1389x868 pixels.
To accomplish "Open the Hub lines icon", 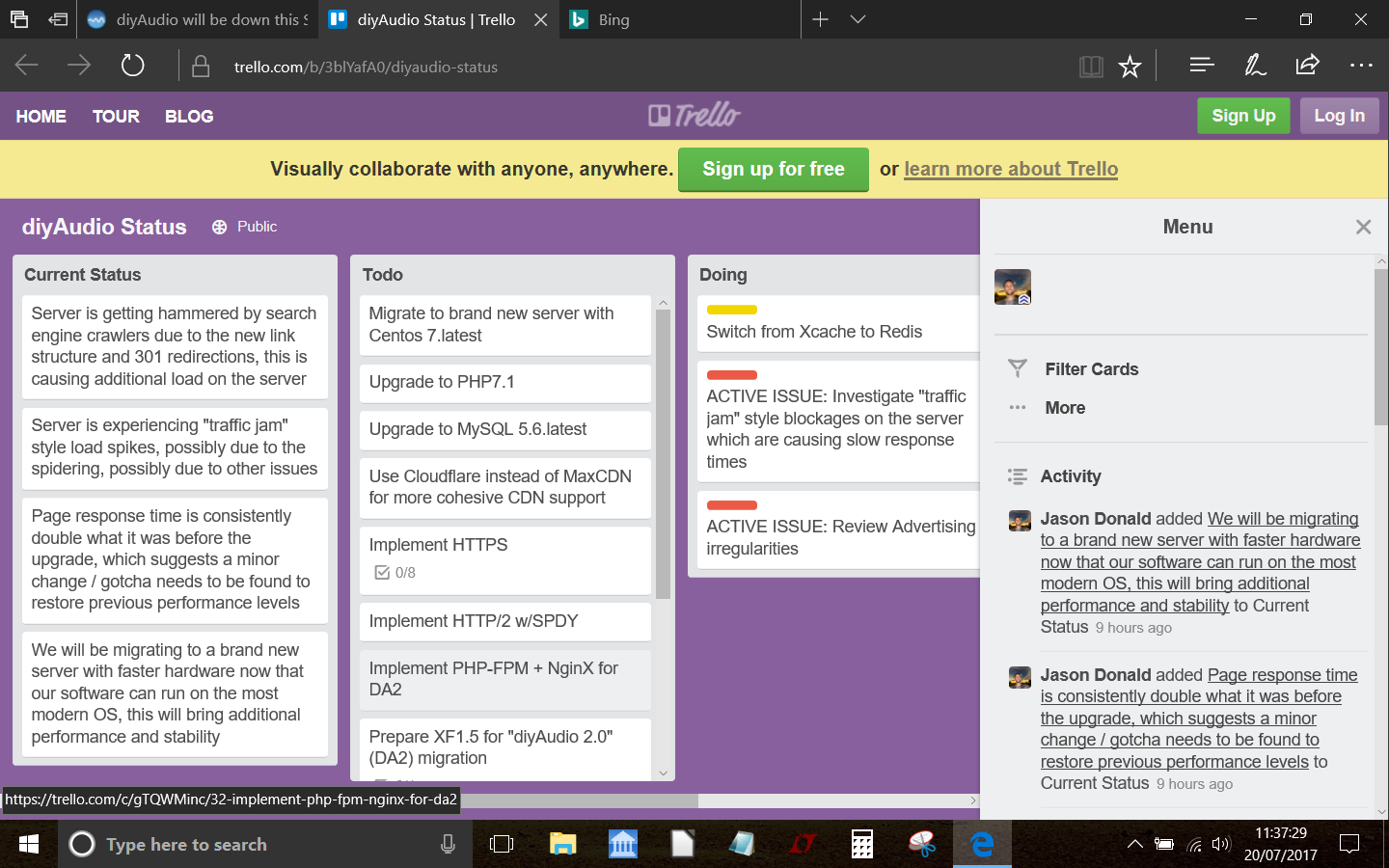I will pos(1202,65).
